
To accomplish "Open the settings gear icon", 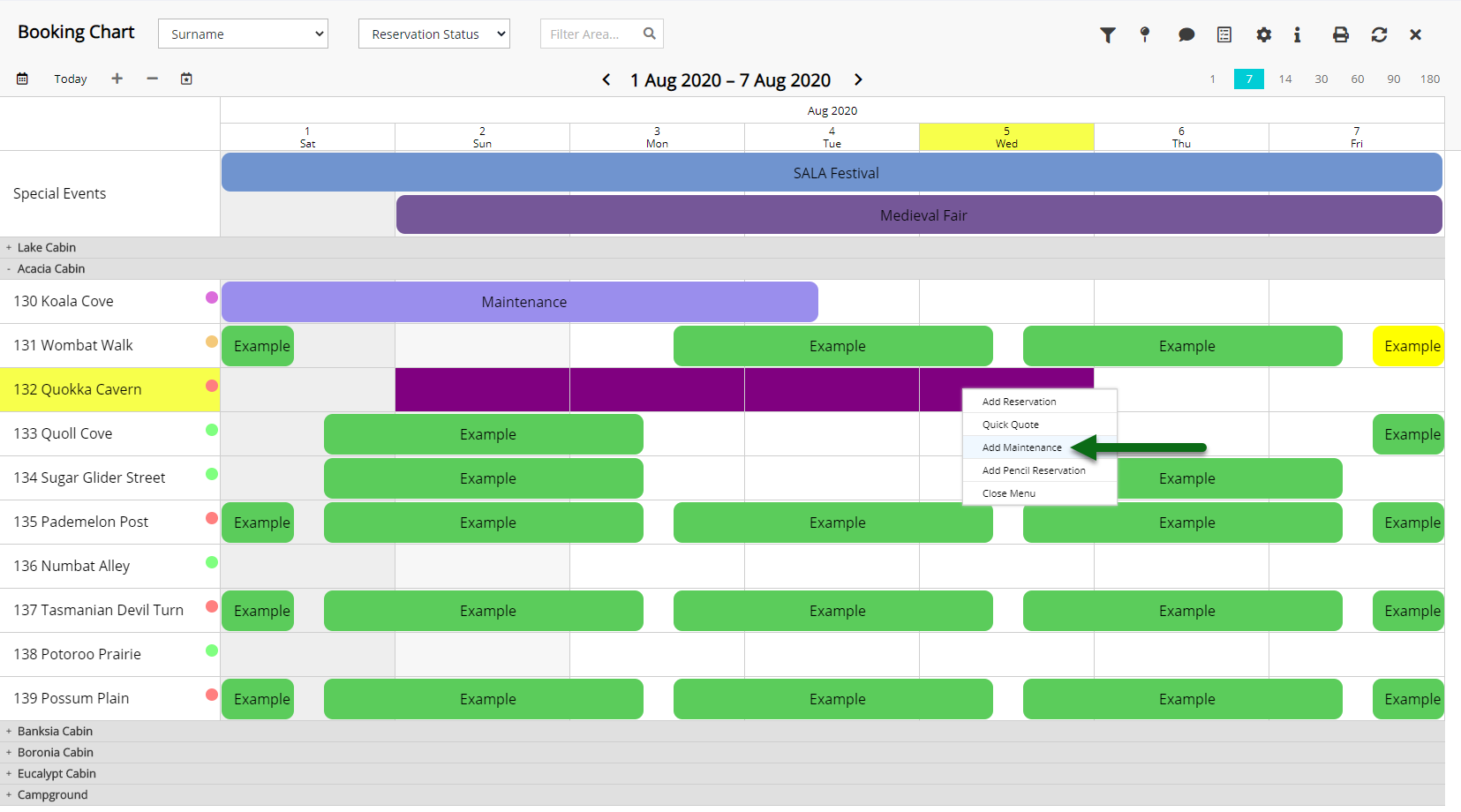I will (x=1264, y=34).
